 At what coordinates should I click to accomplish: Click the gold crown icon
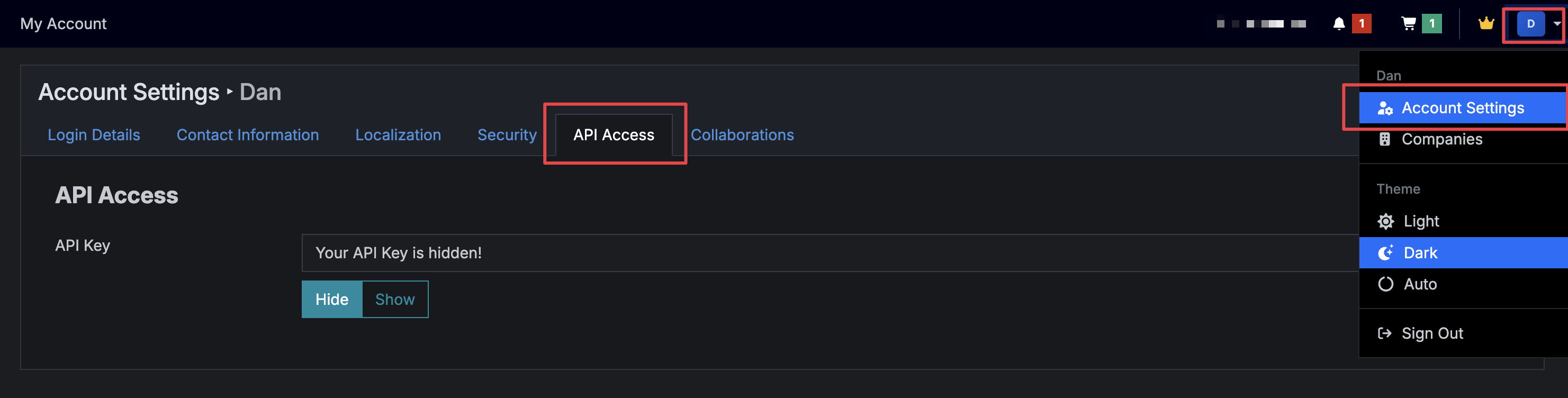click(1486, 24)
